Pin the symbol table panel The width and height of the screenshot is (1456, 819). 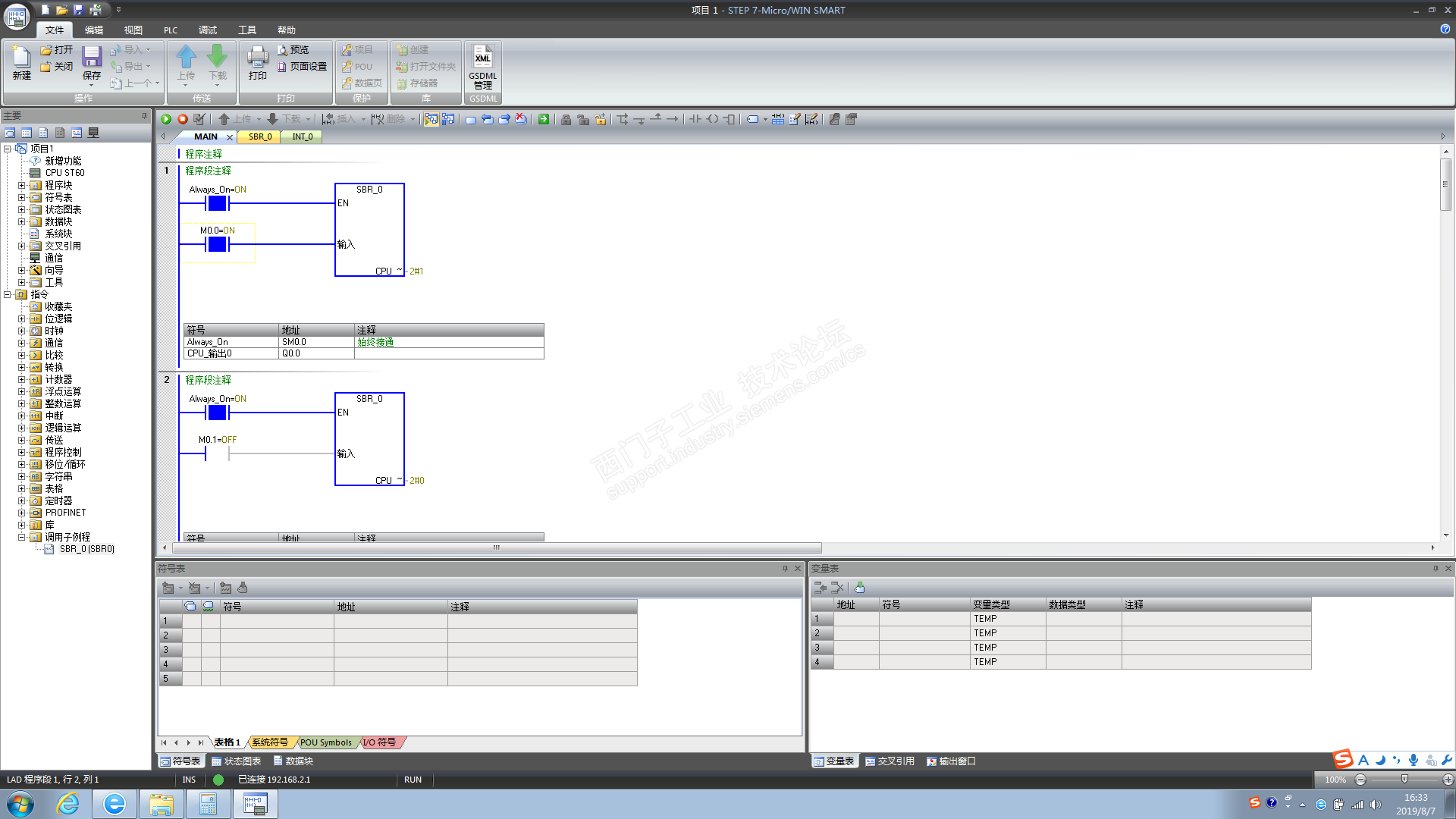pyautogui.click(x=785, y=568)
